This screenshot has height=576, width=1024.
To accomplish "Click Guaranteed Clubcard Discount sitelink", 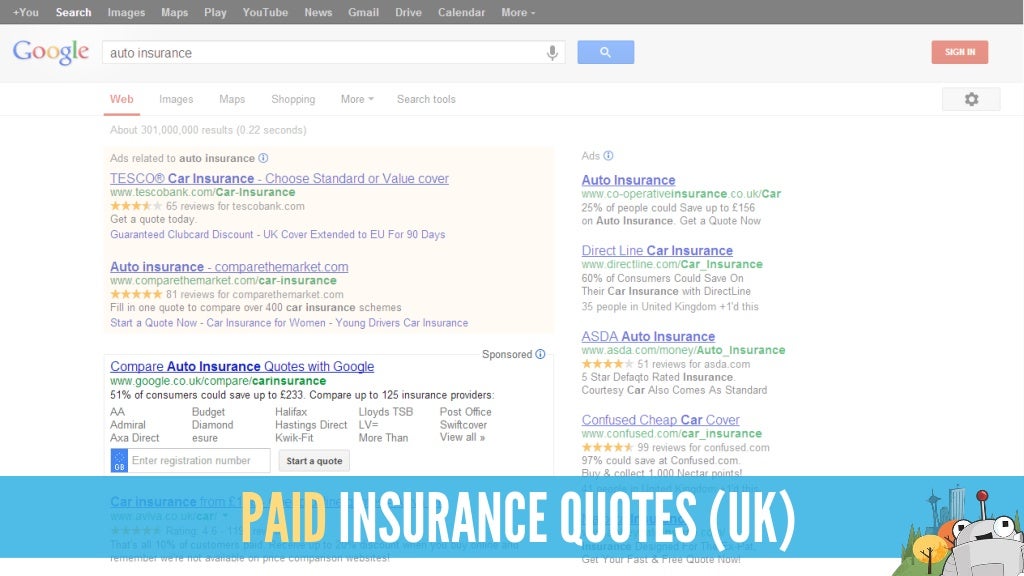I will (x=182, y=234).
